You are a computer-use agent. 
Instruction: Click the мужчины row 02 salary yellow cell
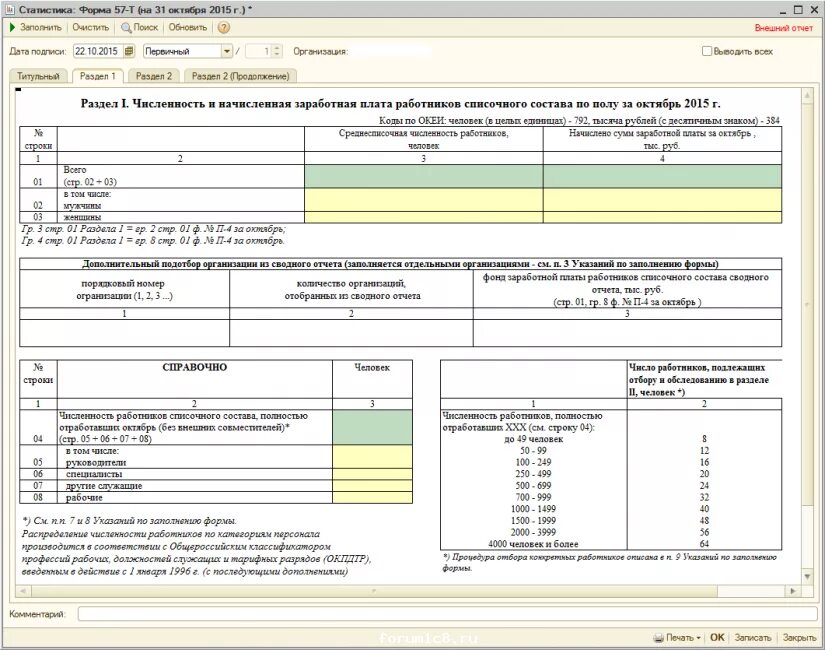coord(662,200)
